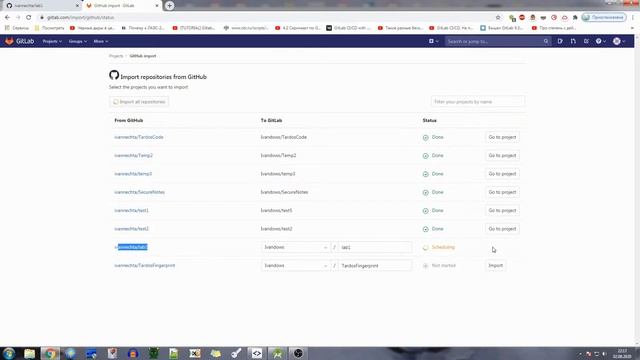Open the Merge requests icon in the navbar
Image resolution: width=640 pixels, height=360 pixels.
(573, 41)
